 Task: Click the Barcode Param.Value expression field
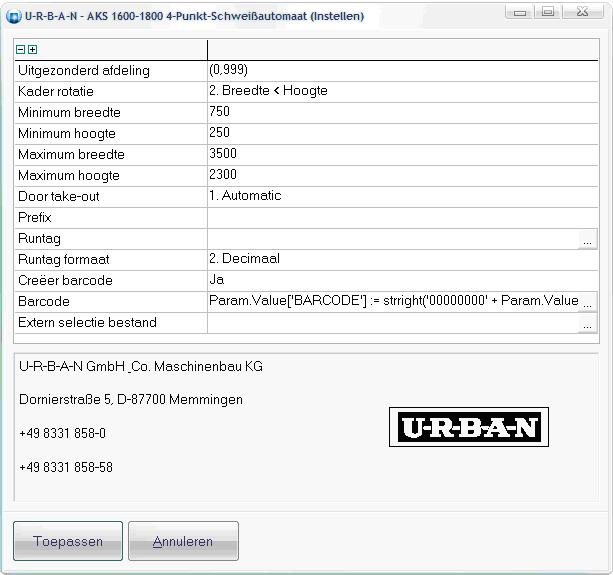coord(393,302)
